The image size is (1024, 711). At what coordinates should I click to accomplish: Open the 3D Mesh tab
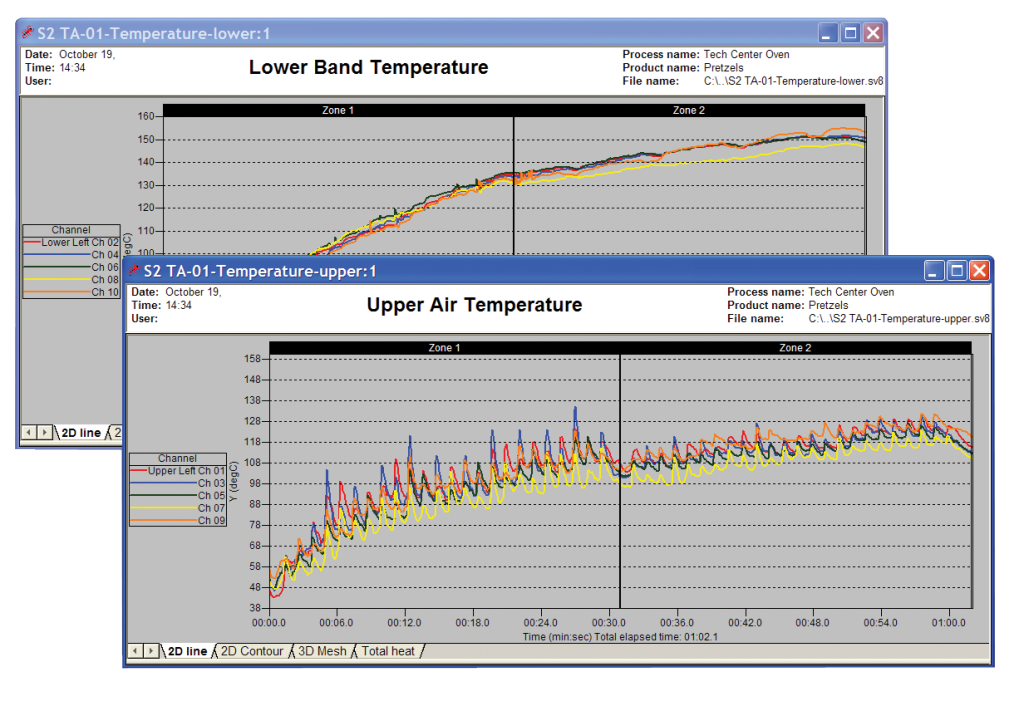[x=320, y=651]
